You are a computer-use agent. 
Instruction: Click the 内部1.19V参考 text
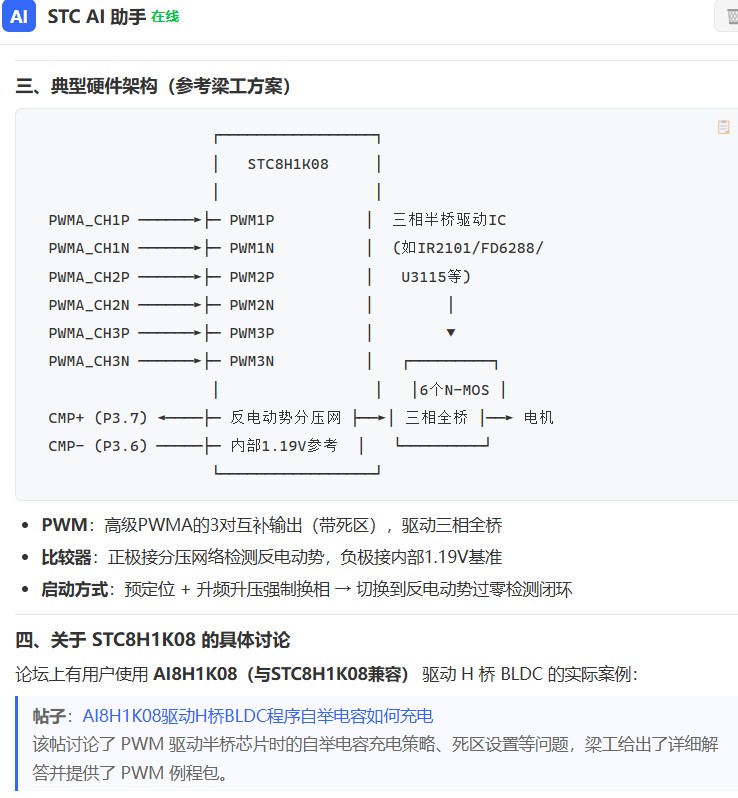pyautogui.click(x=284, y=445)
